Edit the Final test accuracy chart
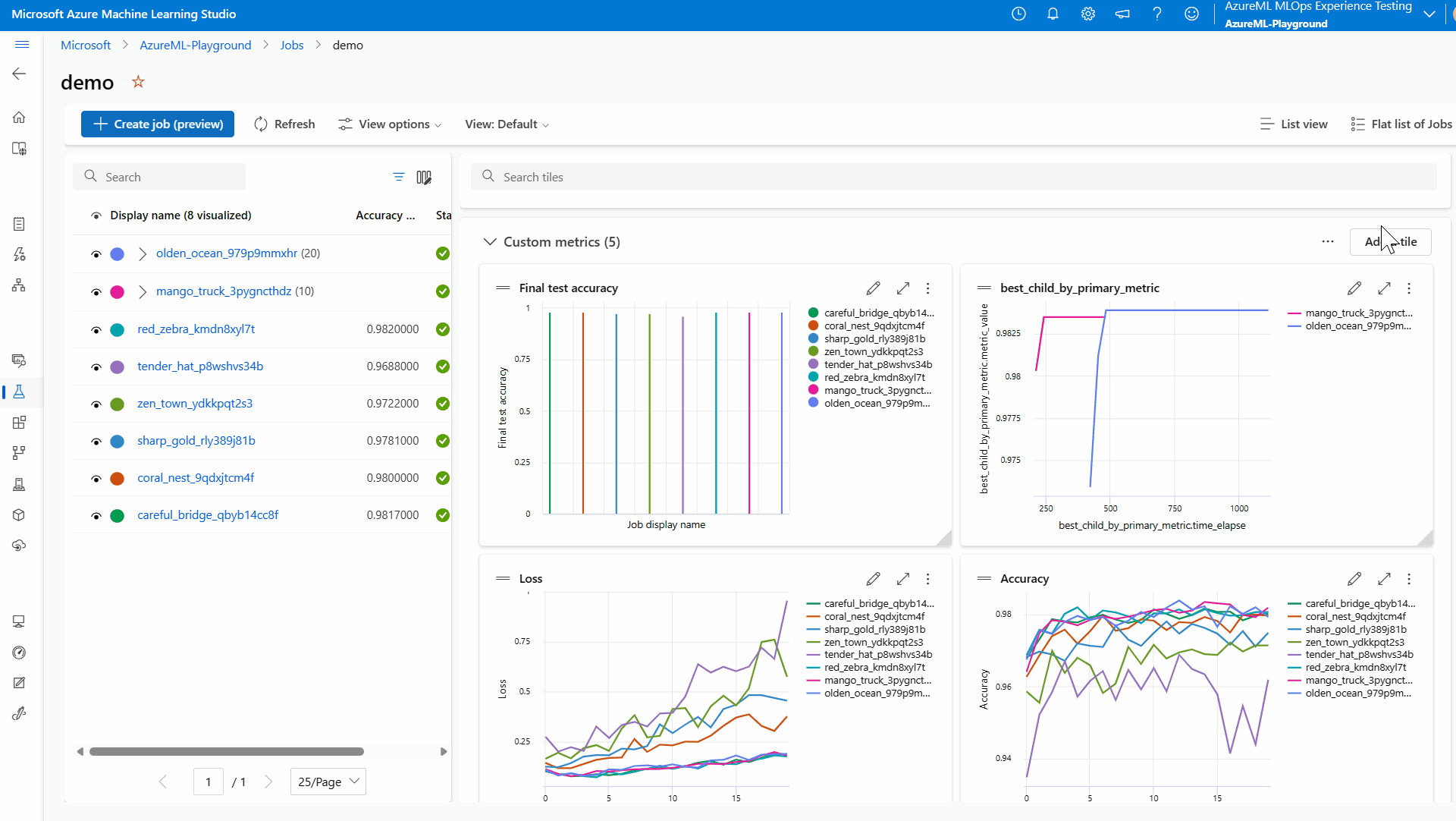This screenshot has height=821, width=1456. (874, 288)
